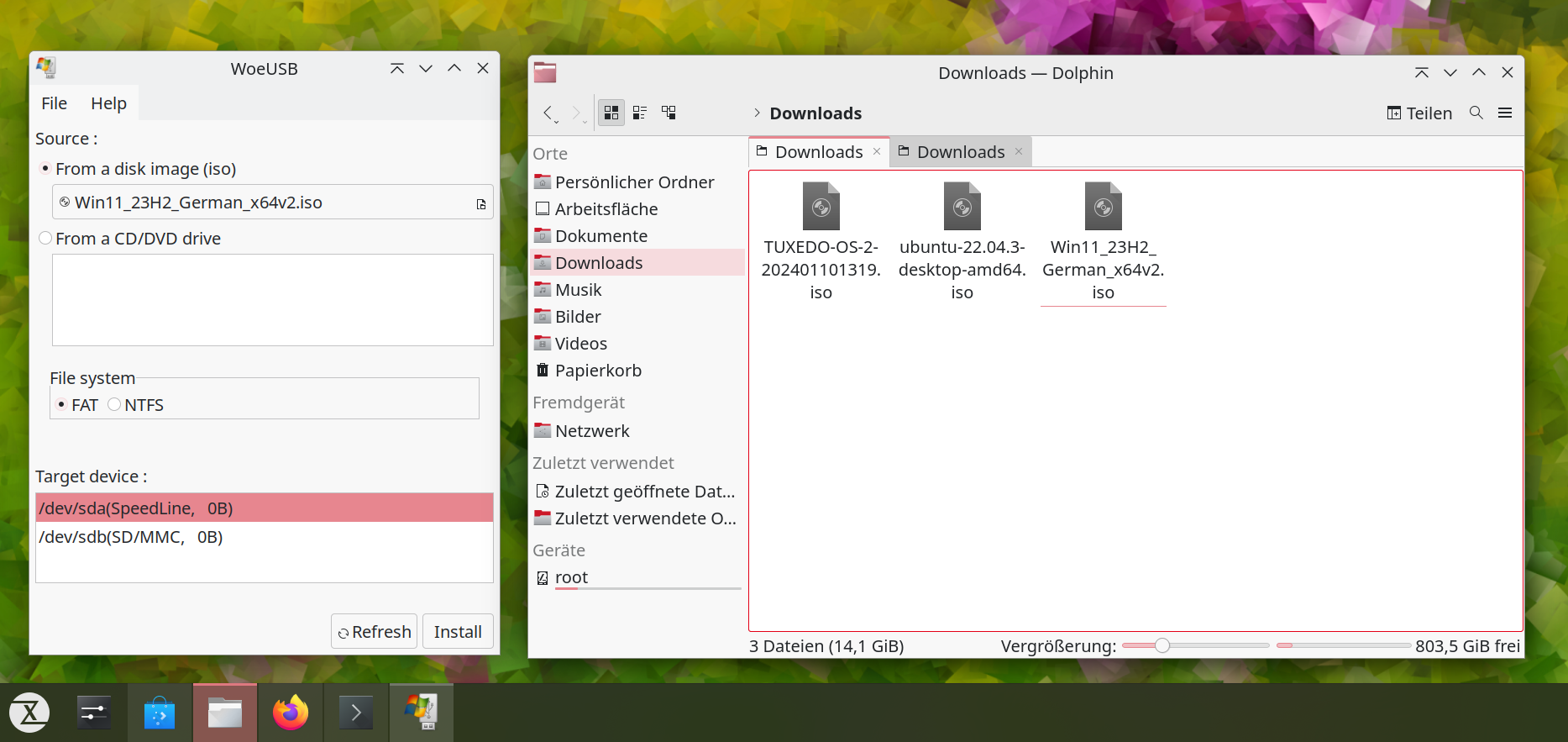Select the ubuntu-22.04.3 desktop iso file icon

[x=962, y=206]
